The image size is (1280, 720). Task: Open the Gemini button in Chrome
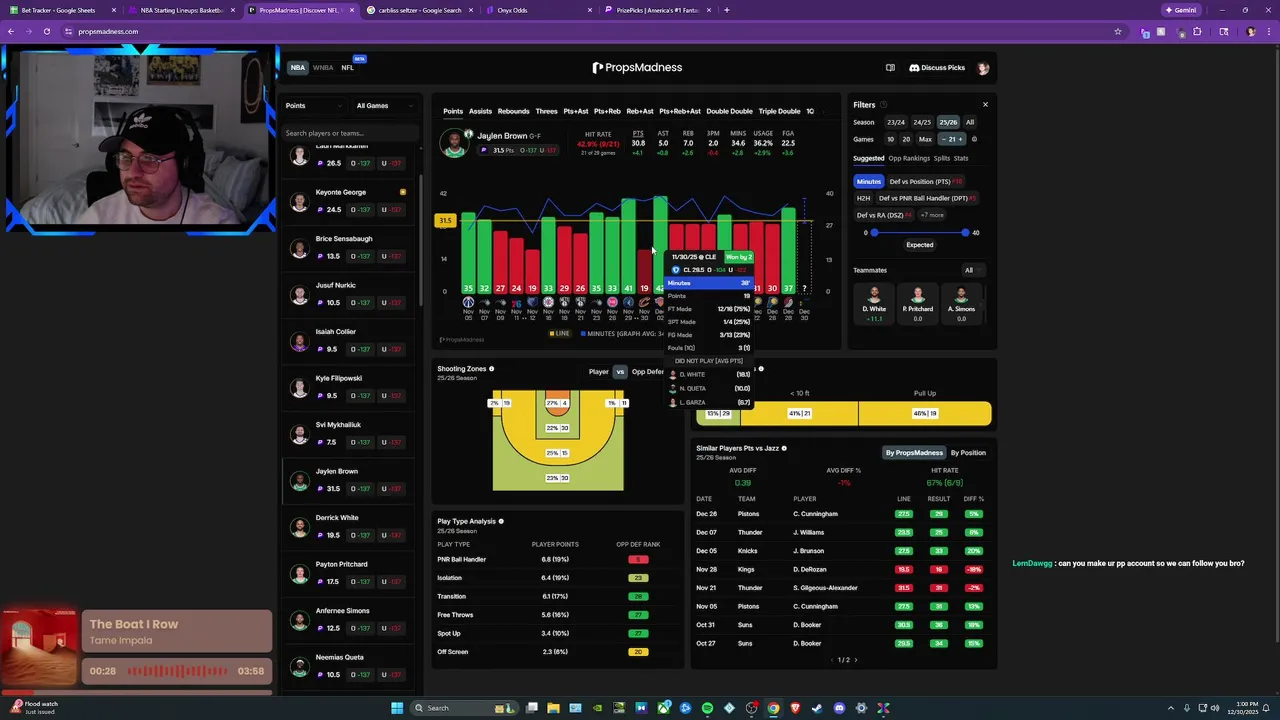[1180, 10]
